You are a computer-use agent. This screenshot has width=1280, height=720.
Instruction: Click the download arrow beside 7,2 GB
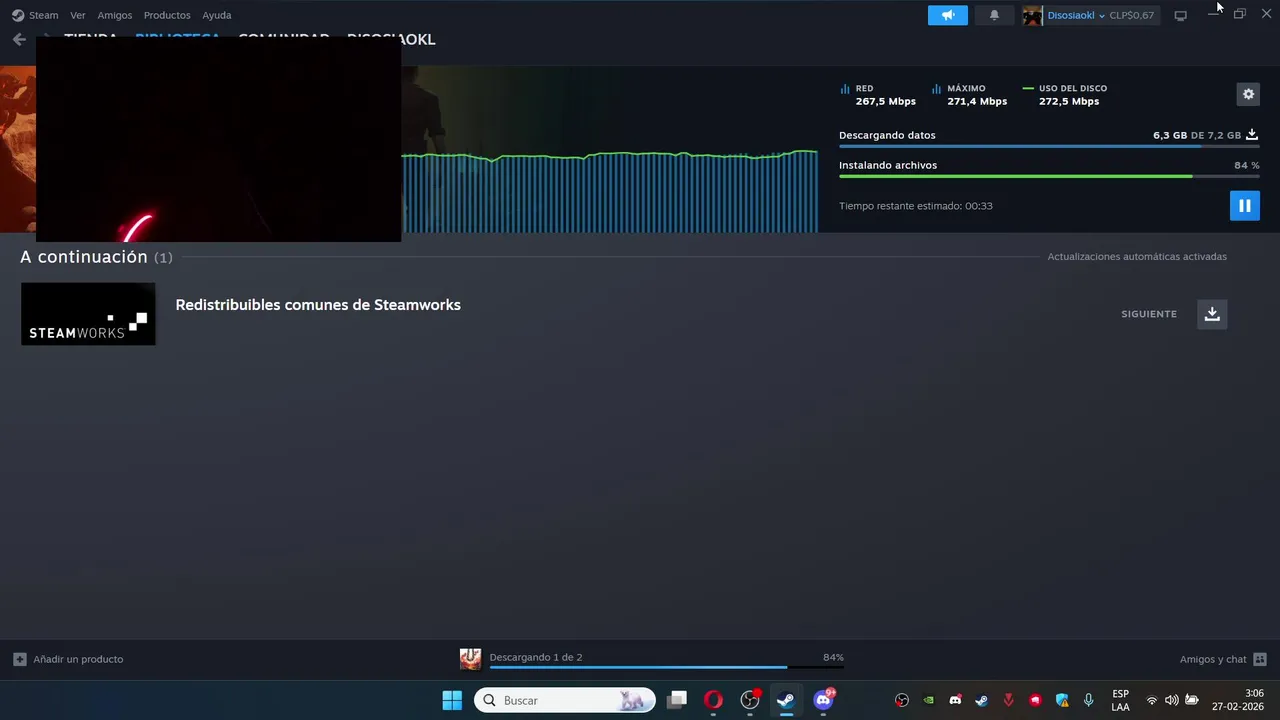coord(1252,135)
